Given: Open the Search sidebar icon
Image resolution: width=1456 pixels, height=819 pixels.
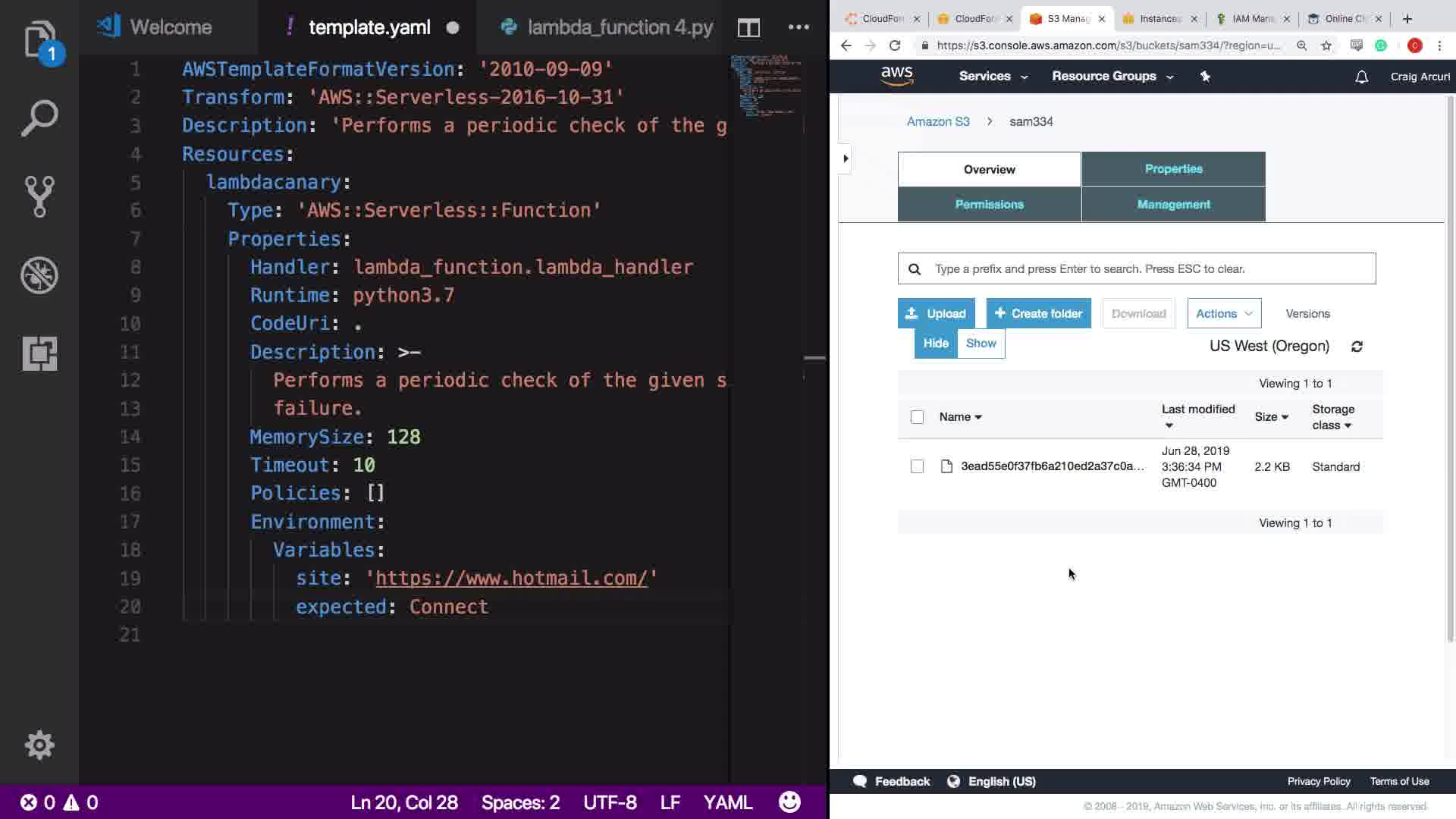Looking at the screenshot, I should point(39,118).
